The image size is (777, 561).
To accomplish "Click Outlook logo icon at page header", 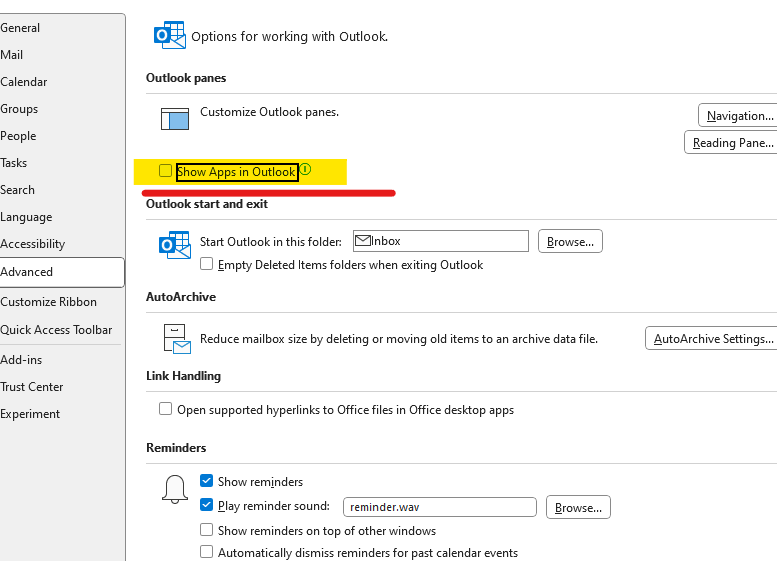I will click(x=170, y=35).
